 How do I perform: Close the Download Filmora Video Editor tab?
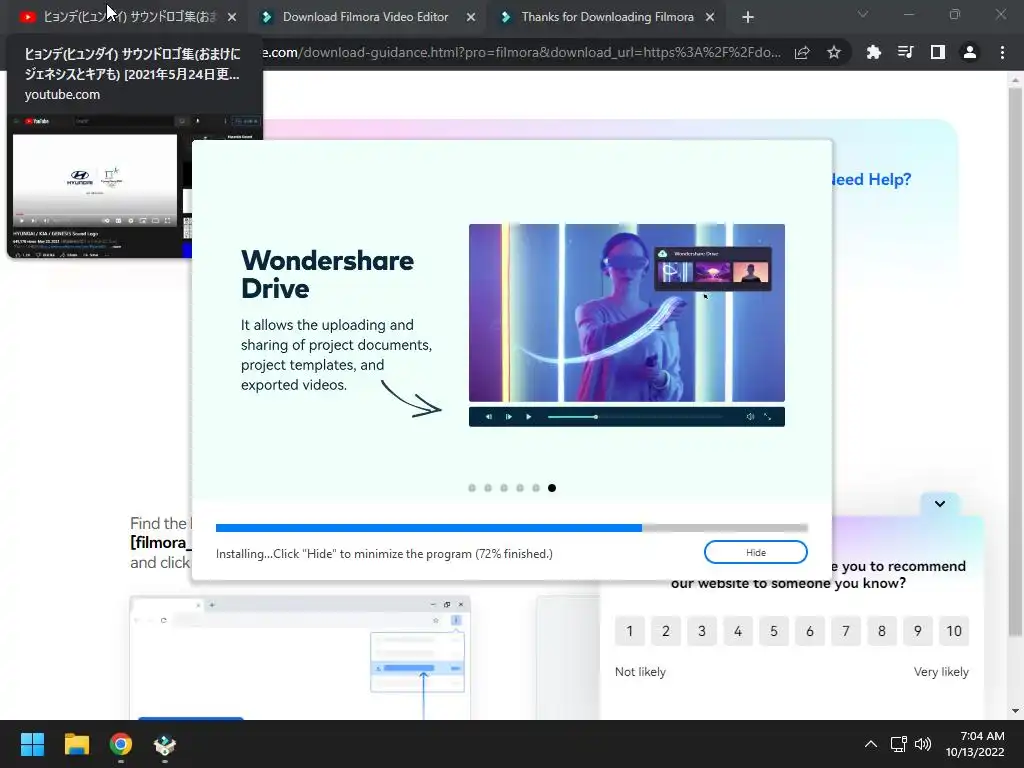[x=471, y=18]
